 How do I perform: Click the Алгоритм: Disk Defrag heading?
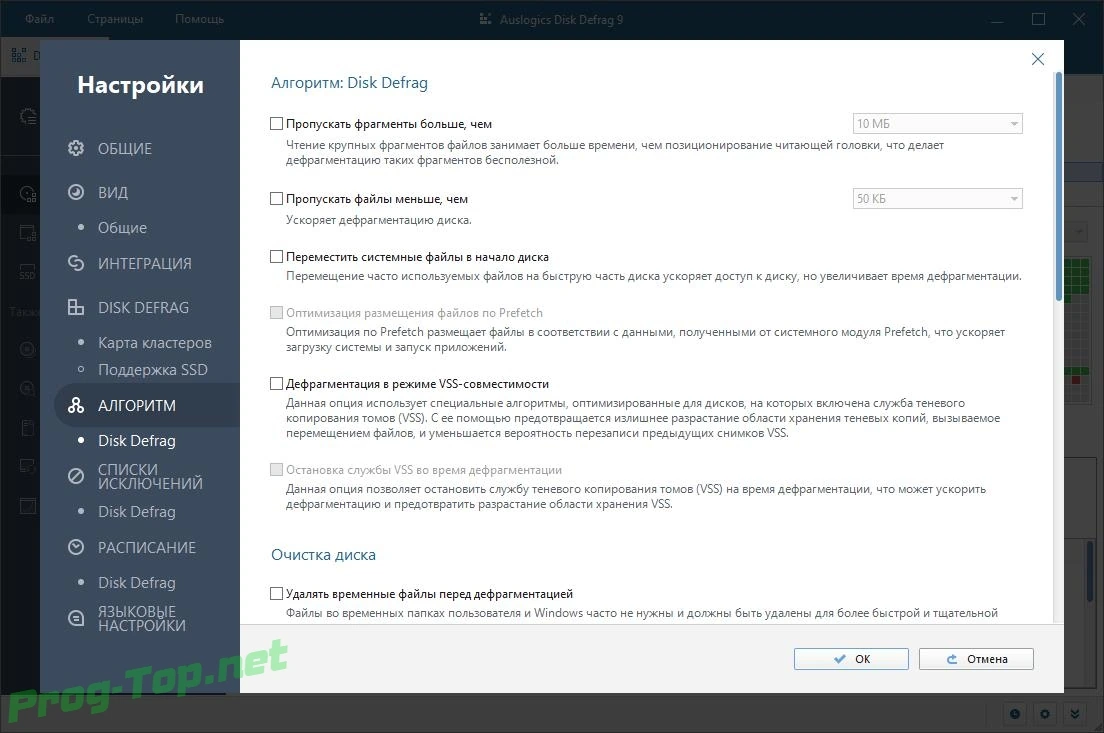pos(349,83)
